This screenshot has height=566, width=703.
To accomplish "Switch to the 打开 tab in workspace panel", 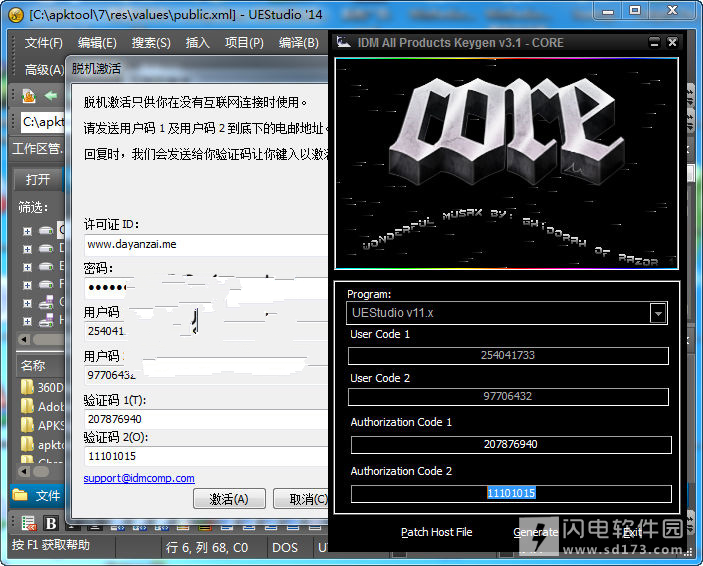I will pyautogui.click(x=38, y=179).
